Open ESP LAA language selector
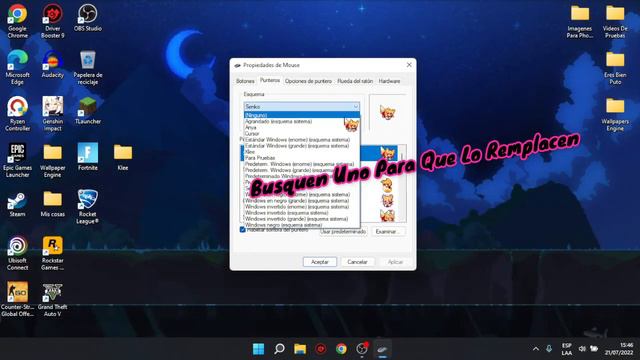The width and height of the screenshot is (640, 360). tap(567, 349)
